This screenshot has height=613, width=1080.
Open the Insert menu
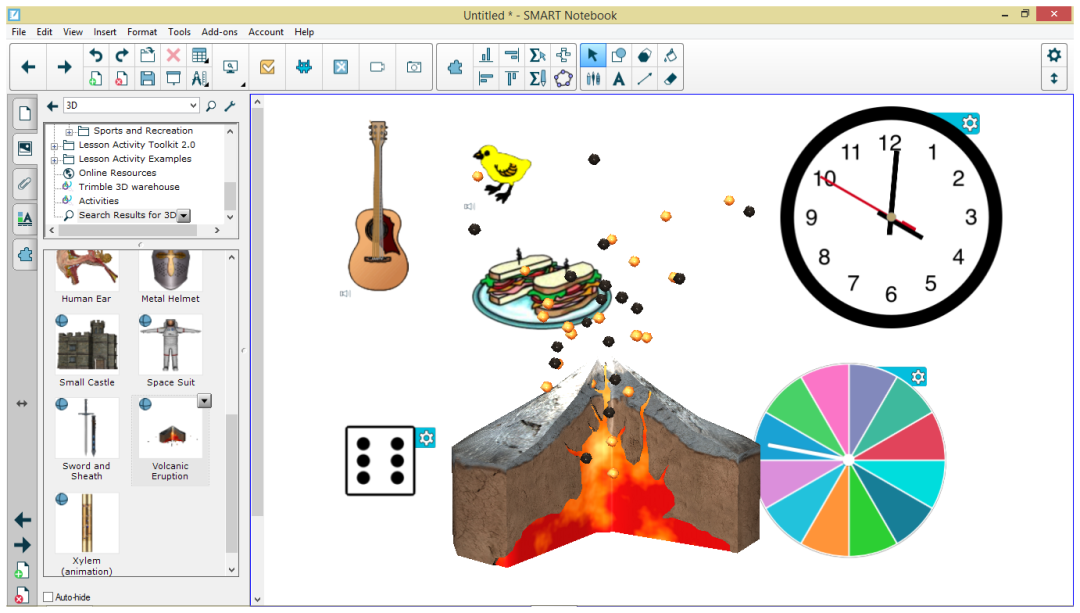point(105,32)
